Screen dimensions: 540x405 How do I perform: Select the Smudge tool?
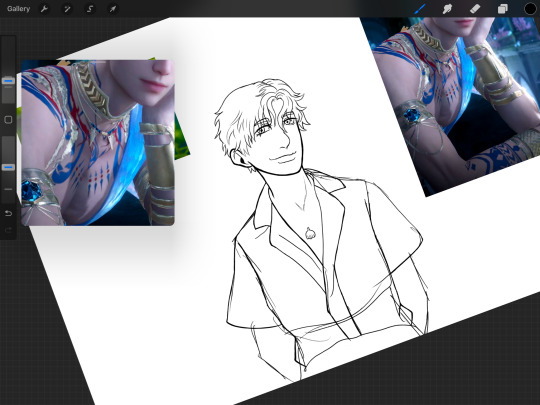point(447,9)
